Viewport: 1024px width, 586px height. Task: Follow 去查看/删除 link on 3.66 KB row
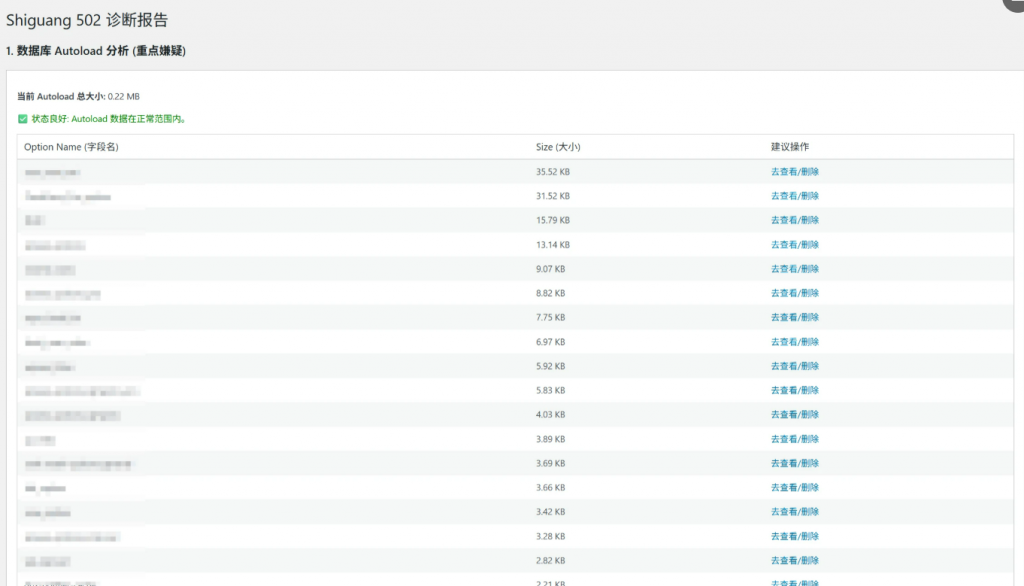coord(794,487)
